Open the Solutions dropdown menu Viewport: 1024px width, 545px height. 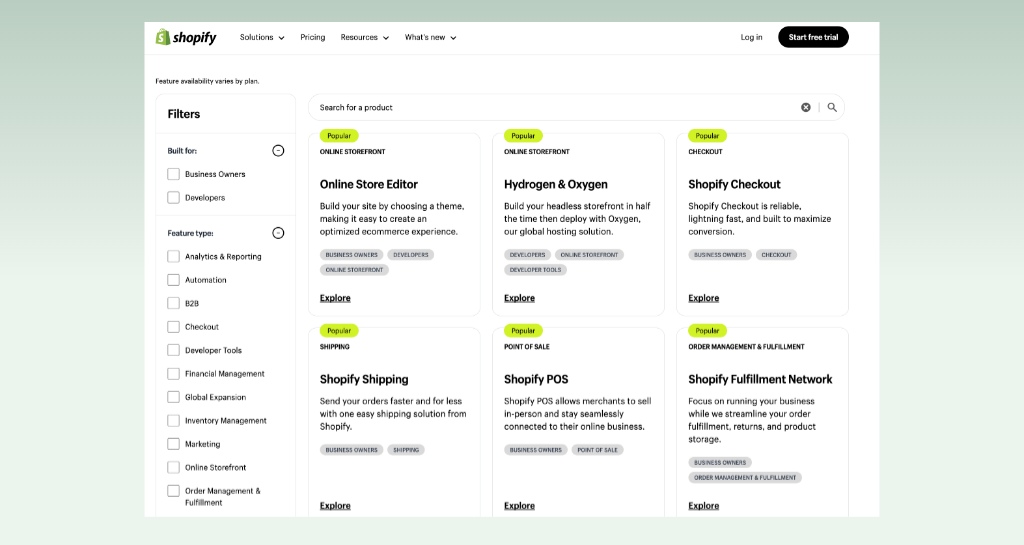[x=262, y=37]
